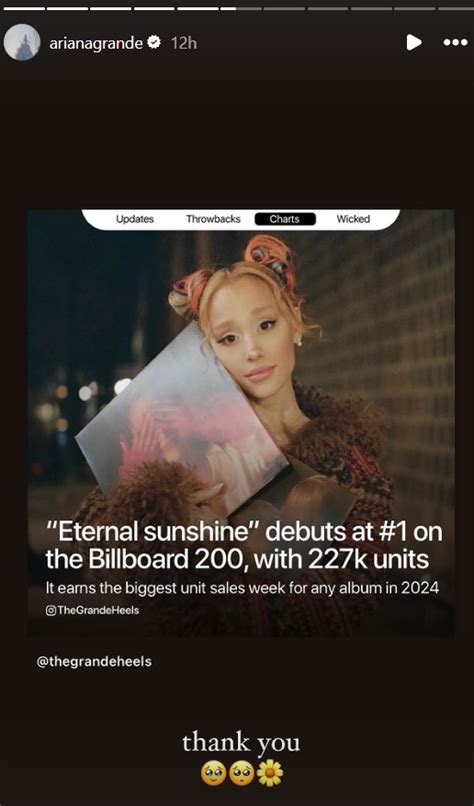Click the first pleading face emoji
This screenshot has height=806, width=474.
[x=213, y=773]
